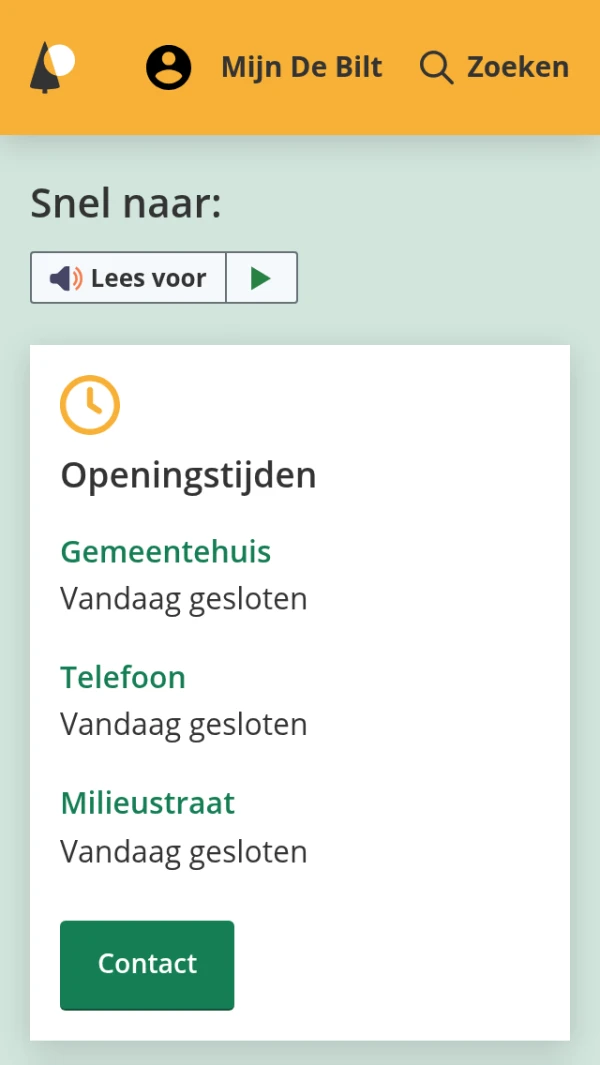
Task: Click Vandaag gesloten under Telefoon
Action: 183,723
